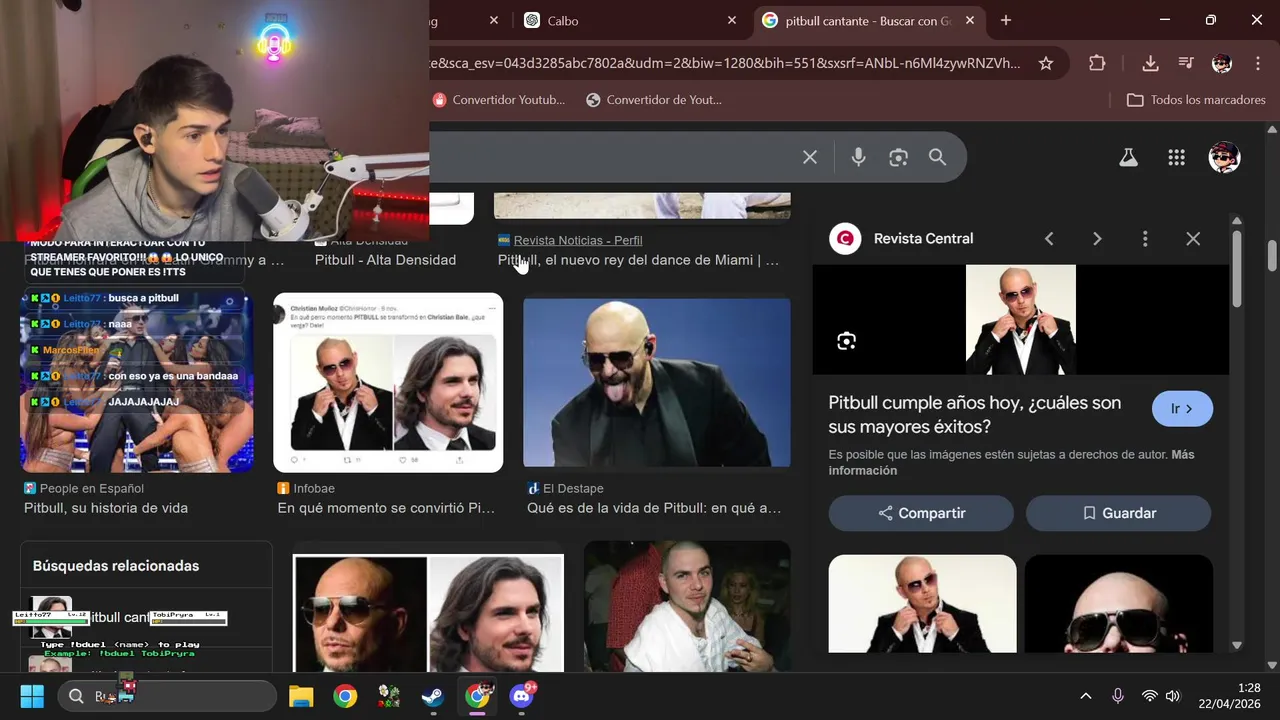Image resolution: width=1280 pixels, height=720 pixels.
Task: Click the Guardar button
Action: [x=1118, y=513]
